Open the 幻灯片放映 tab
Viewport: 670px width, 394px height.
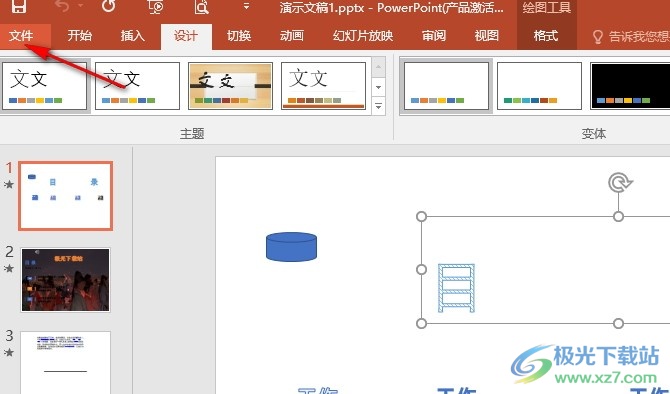coord(363,36)
